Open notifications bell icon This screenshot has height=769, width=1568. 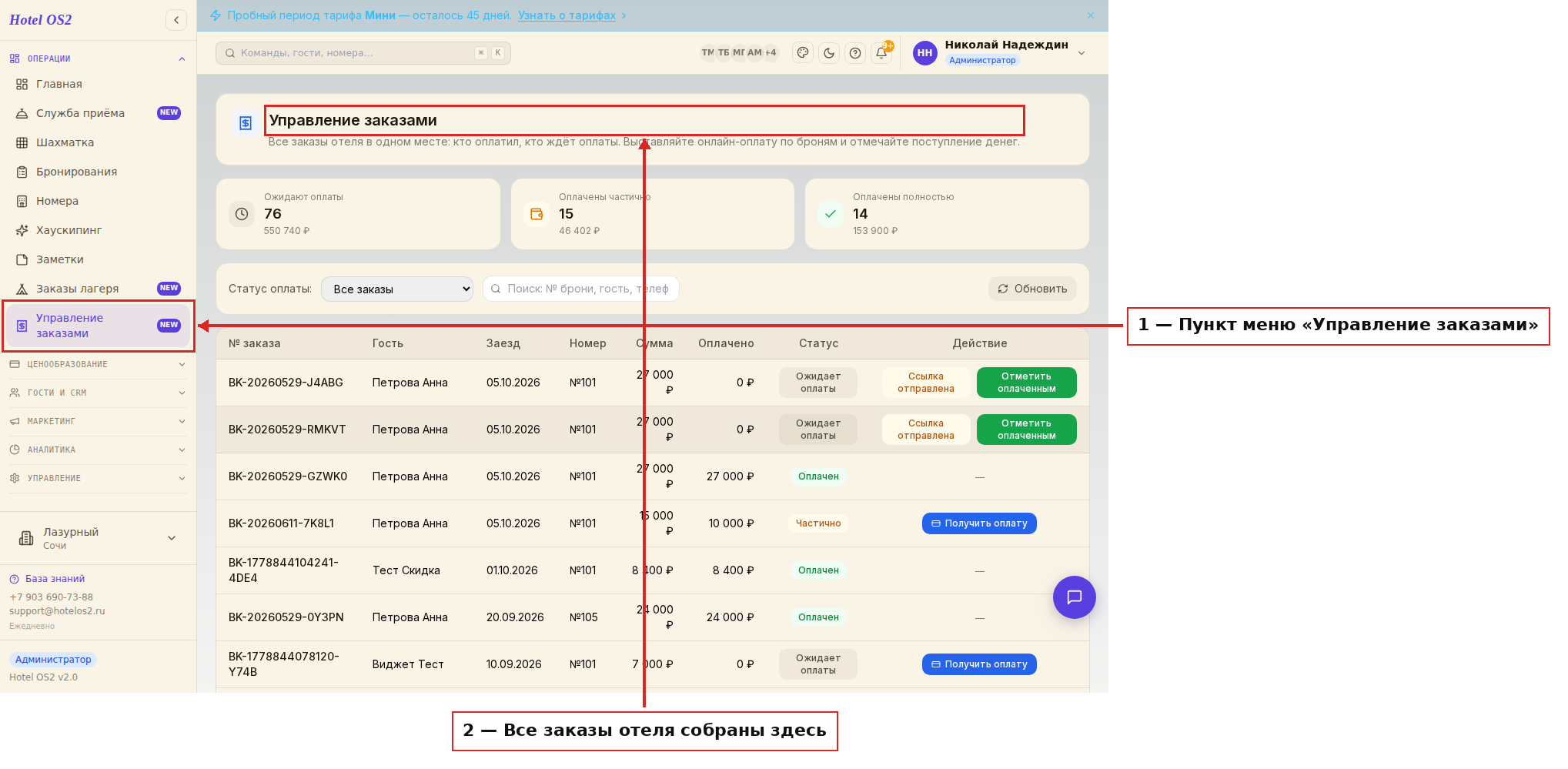pos(881,53)
